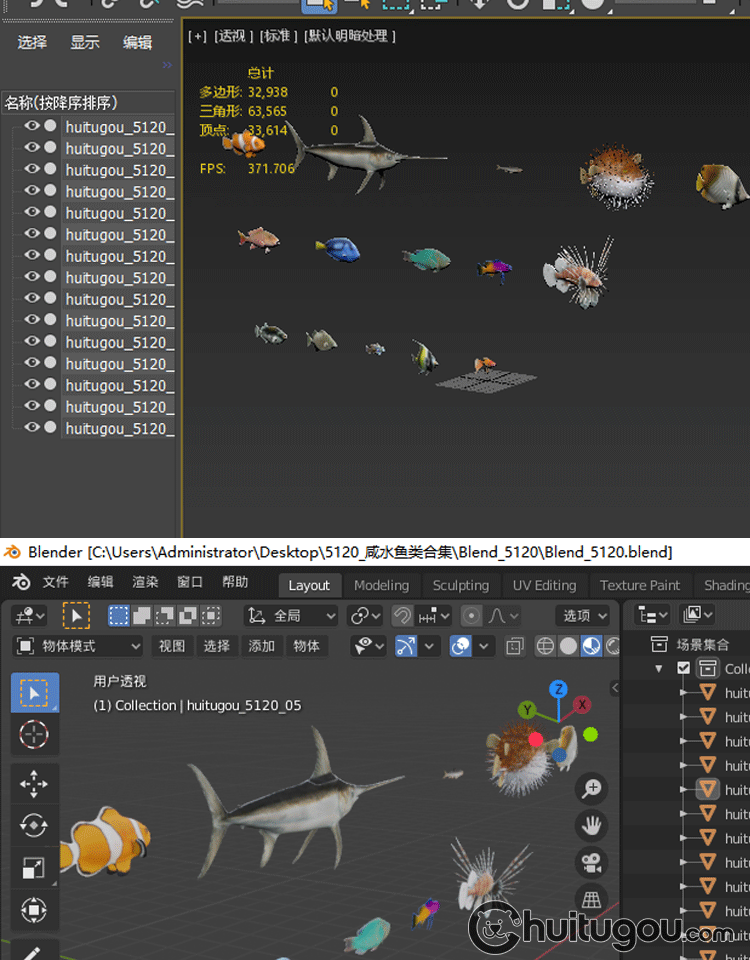Select the Cursor tool in Blender toolbar
The image size is (750, 960).
[34, 734]
